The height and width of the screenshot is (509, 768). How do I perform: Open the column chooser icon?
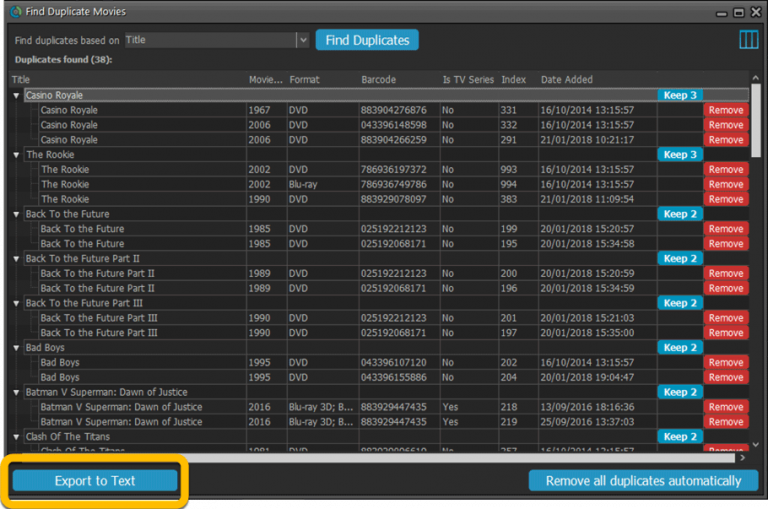coord(748,40)
